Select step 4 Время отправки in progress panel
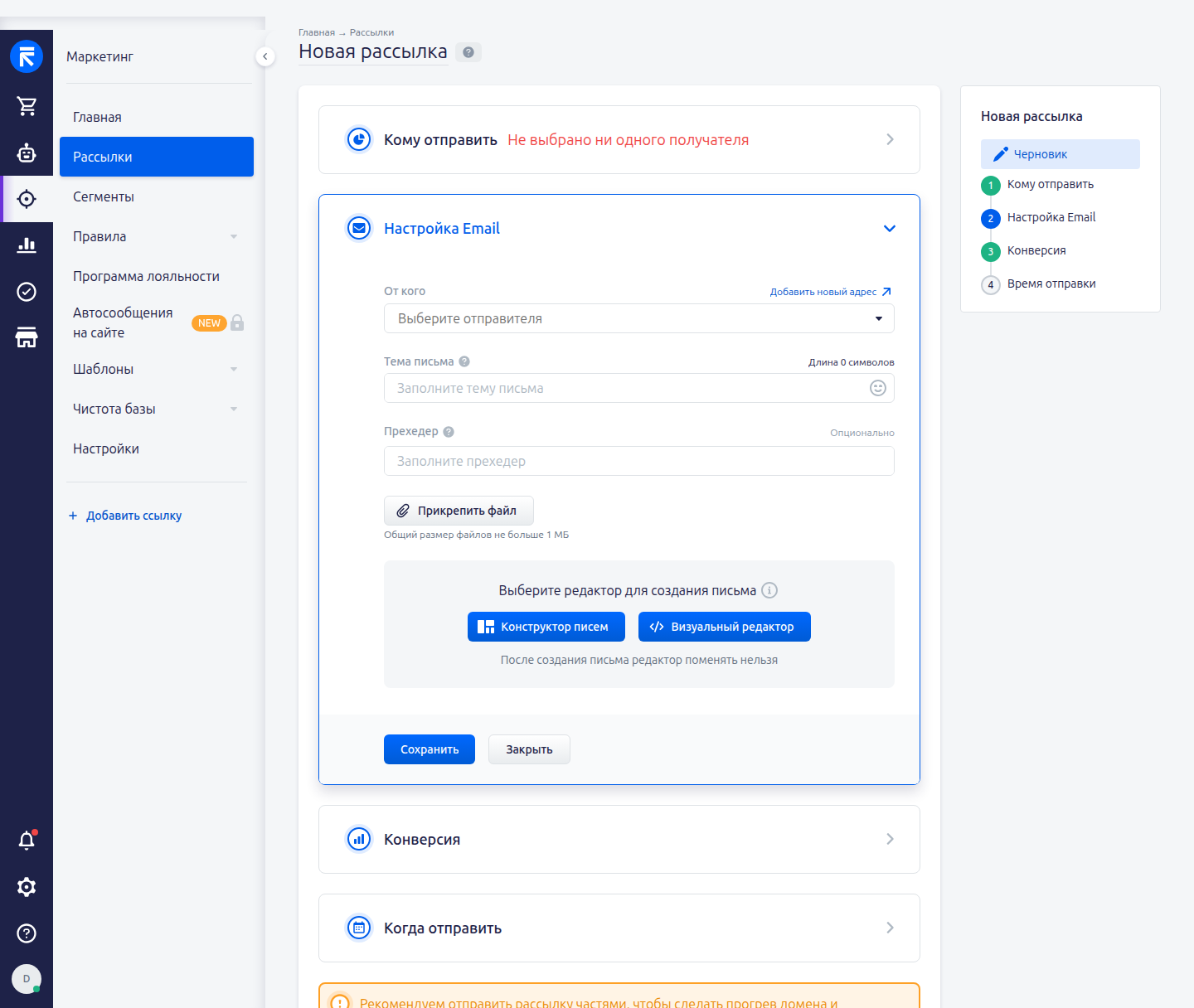The image size is (1194, 1008). coord(1038,284)
